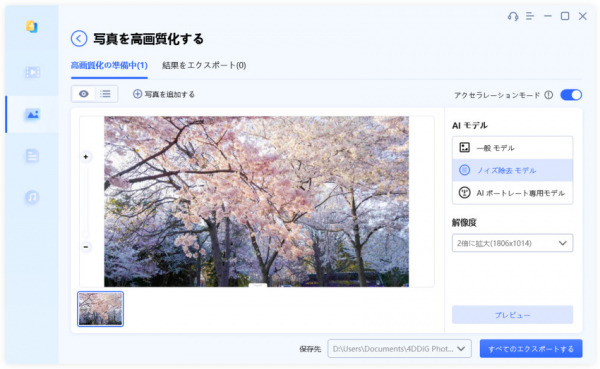The height and width of the screenshot is (369, 600).
Task: Expand the 解像度 dropdown 2倍に拡大
Action: [512, 243]
